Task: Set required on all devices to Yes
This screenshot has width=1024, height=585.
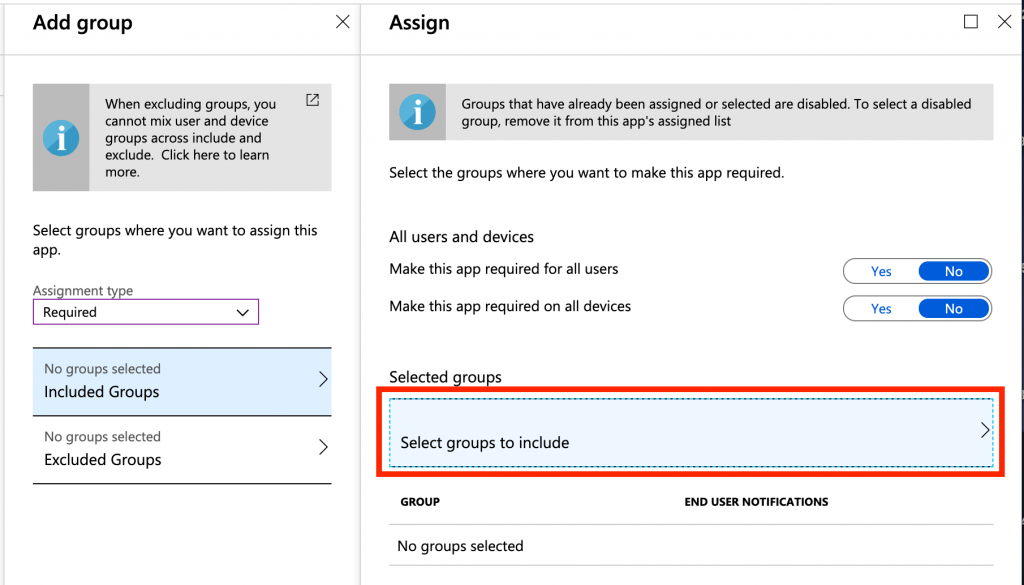Action: [x=881, y=309]
